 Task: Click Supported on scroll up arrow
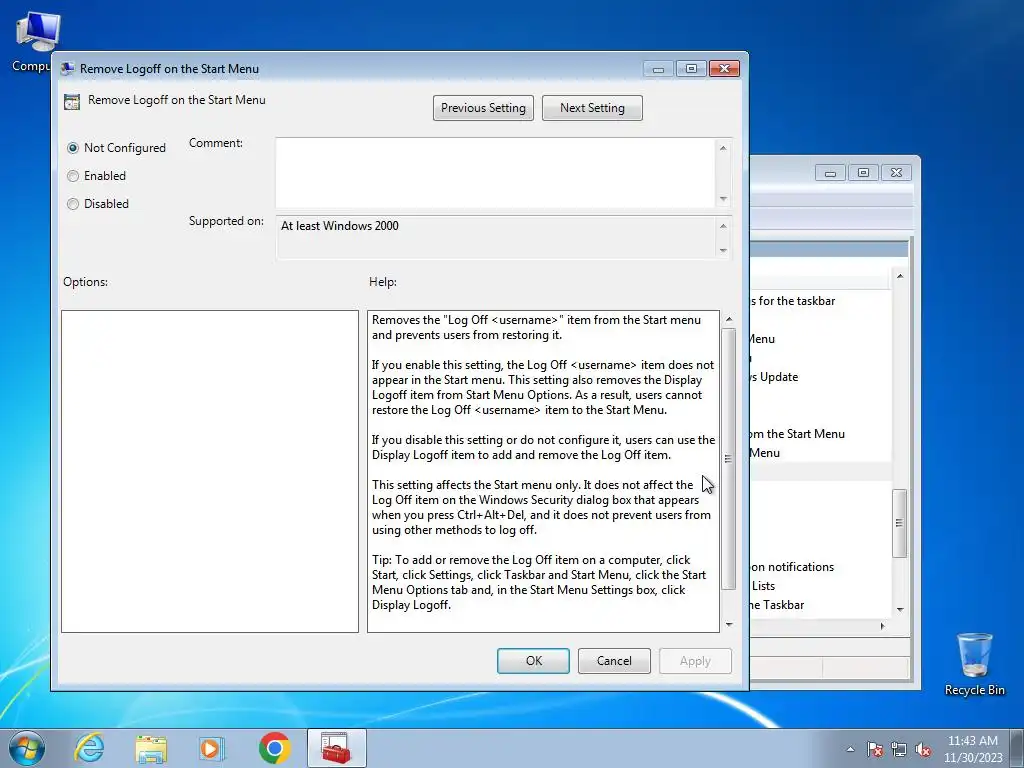(x=723, y=226)
